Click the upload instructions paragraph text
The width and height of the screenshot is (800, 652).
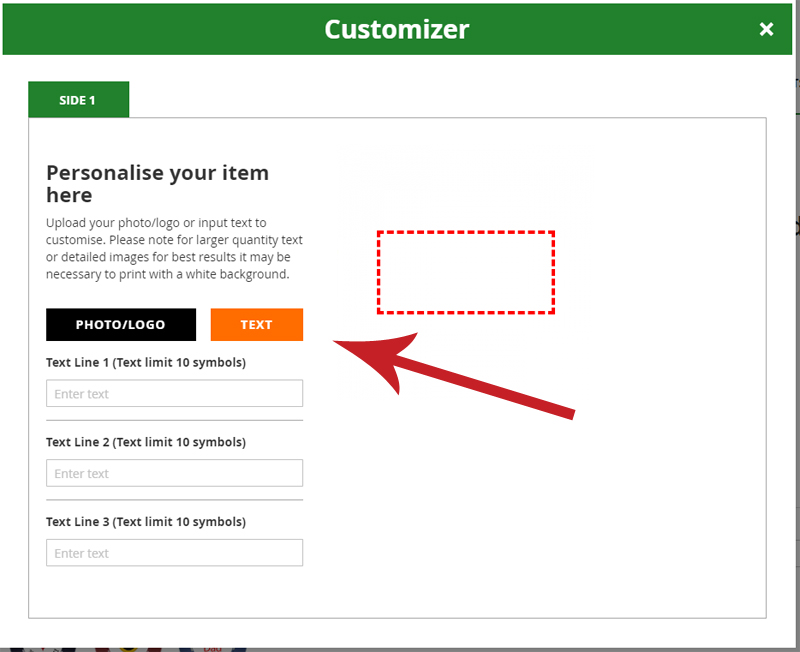pyautogui.click(x=174, y=248)
